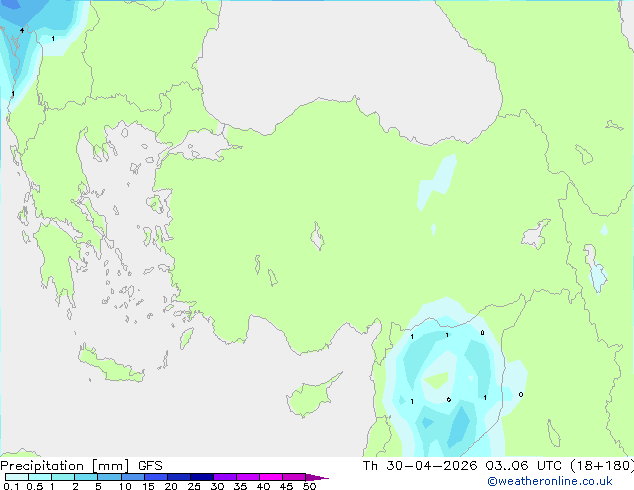Image resolution: width=634 pixels, height=490 pixels.
Task: Click the island of Crete on map
Action: pyautogui.click(x=110, y=365)
